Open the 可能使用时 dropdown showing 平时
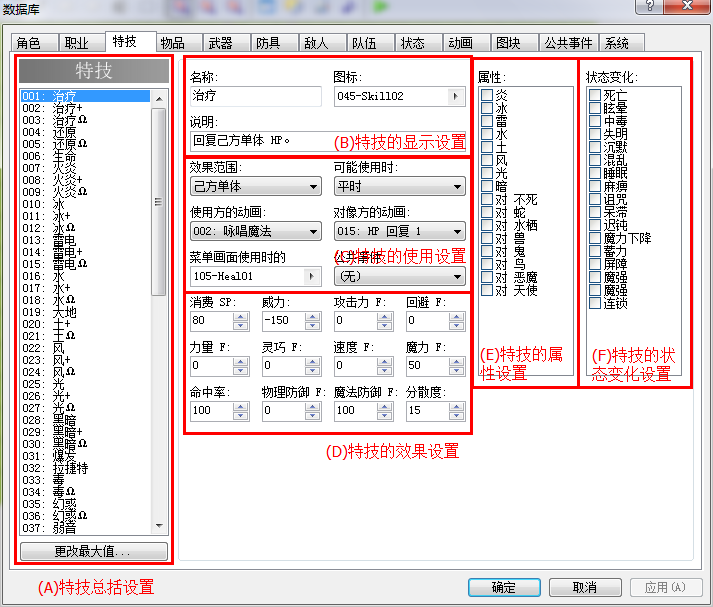The height and width of the screenshot is (607, 713). (x=400, y=186)
